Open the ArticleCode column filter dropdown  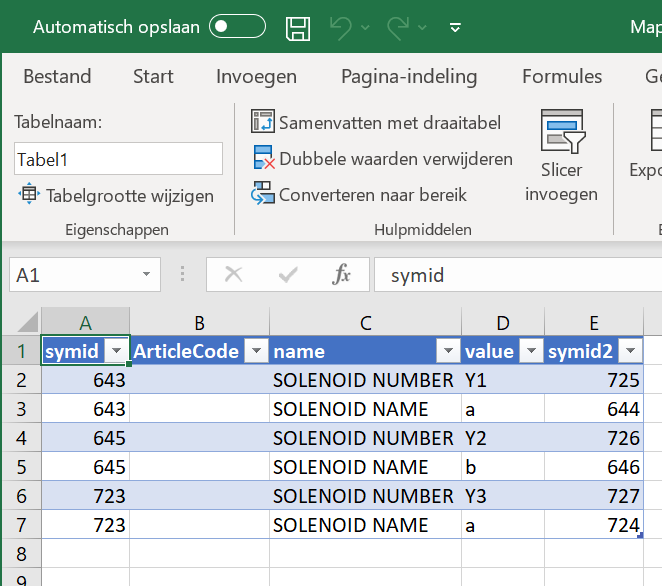coord(256,351)
